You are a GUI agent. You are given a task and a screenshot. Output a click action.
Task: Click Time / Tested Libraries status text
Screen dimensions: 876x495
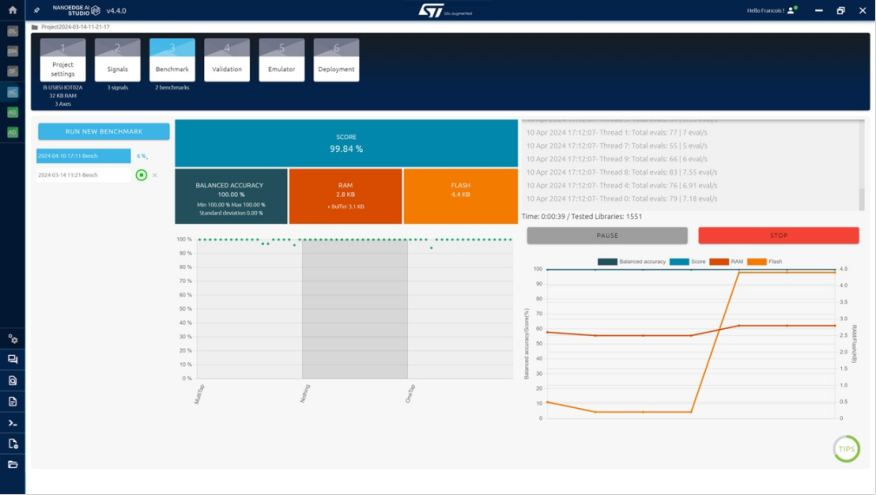[582, 217]
